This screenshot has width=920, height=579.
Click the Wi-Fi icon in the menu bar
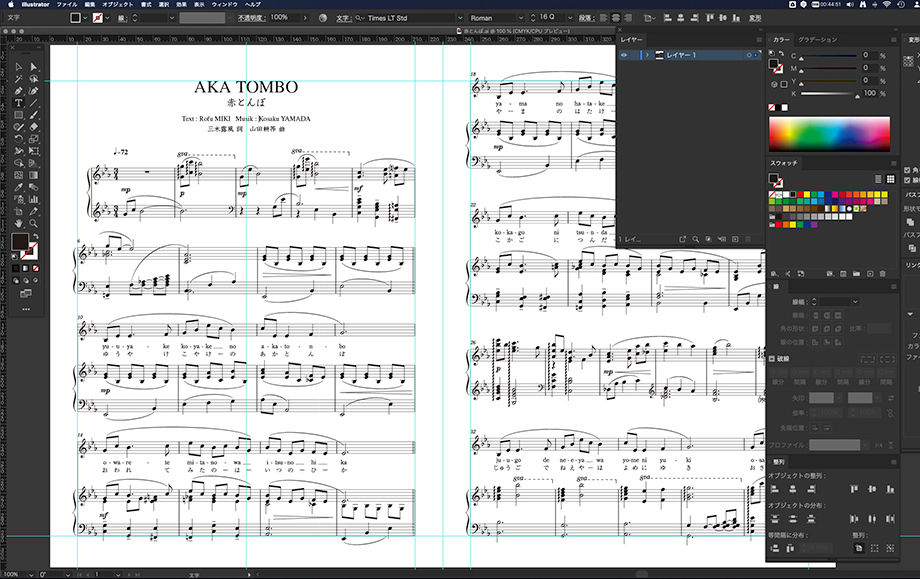click(889, 4)
